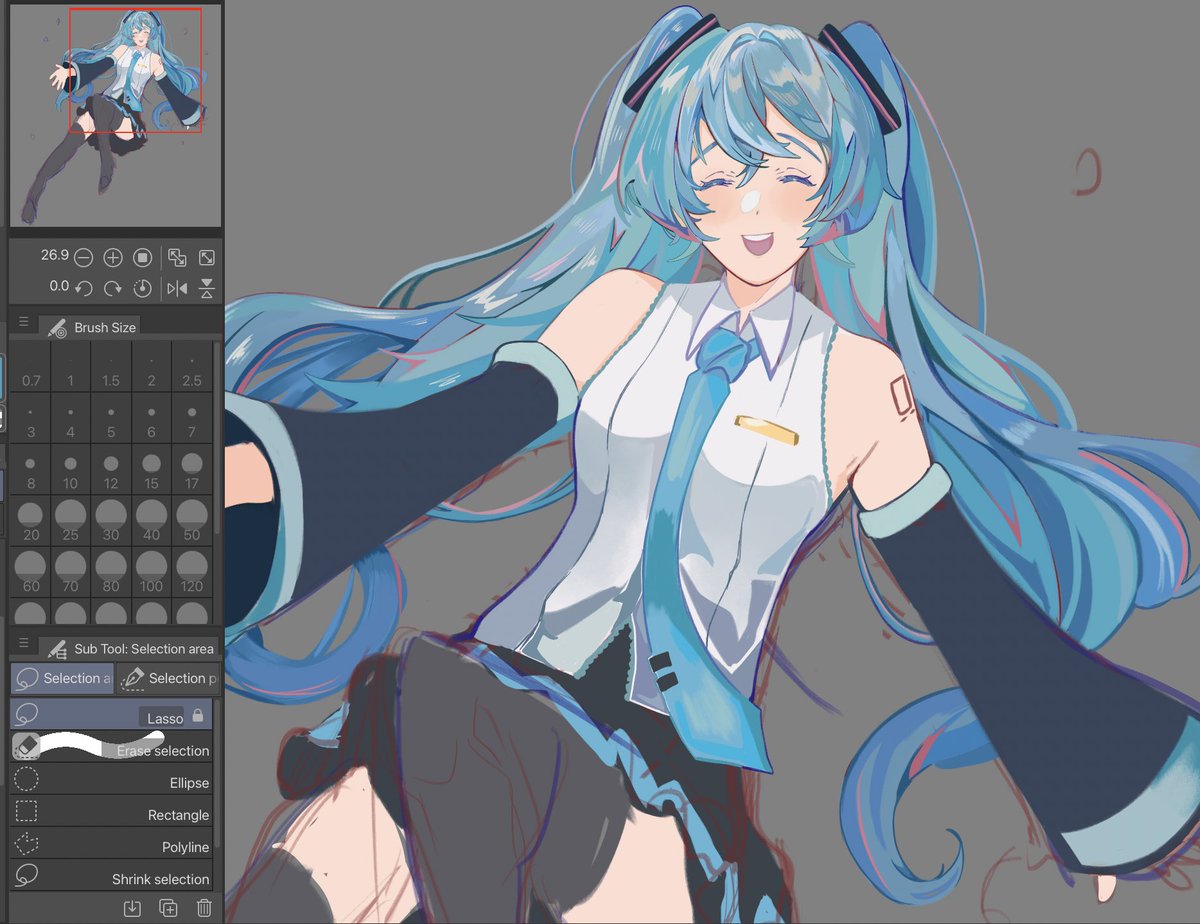1200x924 pixels.
Task: Click the Navigator preview thumbnail
Action: (x=115, y=115)
